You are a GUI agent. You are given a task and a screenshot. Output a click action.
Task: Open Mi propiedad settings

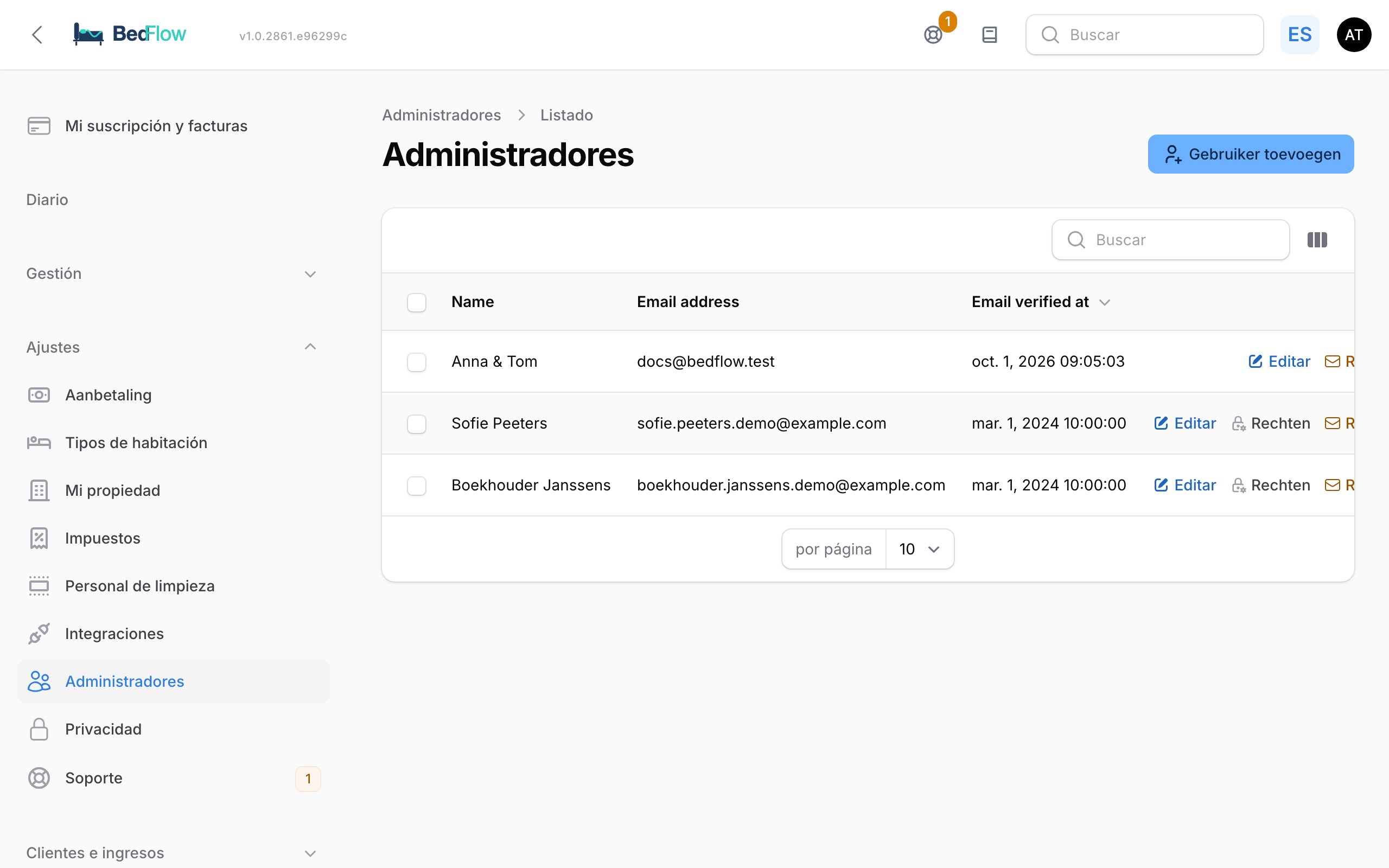(112, 490)
